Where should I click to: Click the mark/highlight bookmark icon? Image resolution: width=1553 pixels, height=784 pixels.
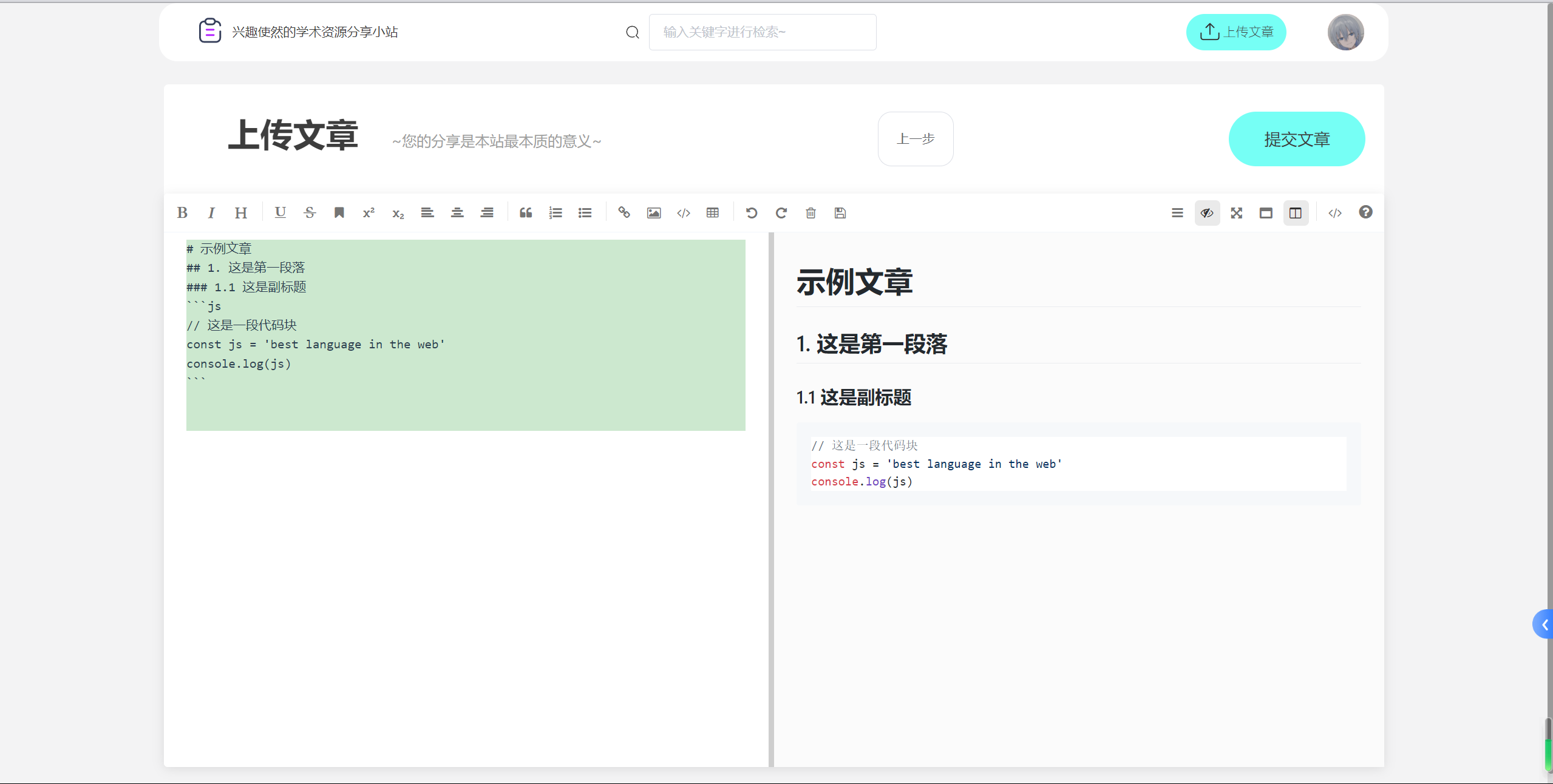pos(339,213)
